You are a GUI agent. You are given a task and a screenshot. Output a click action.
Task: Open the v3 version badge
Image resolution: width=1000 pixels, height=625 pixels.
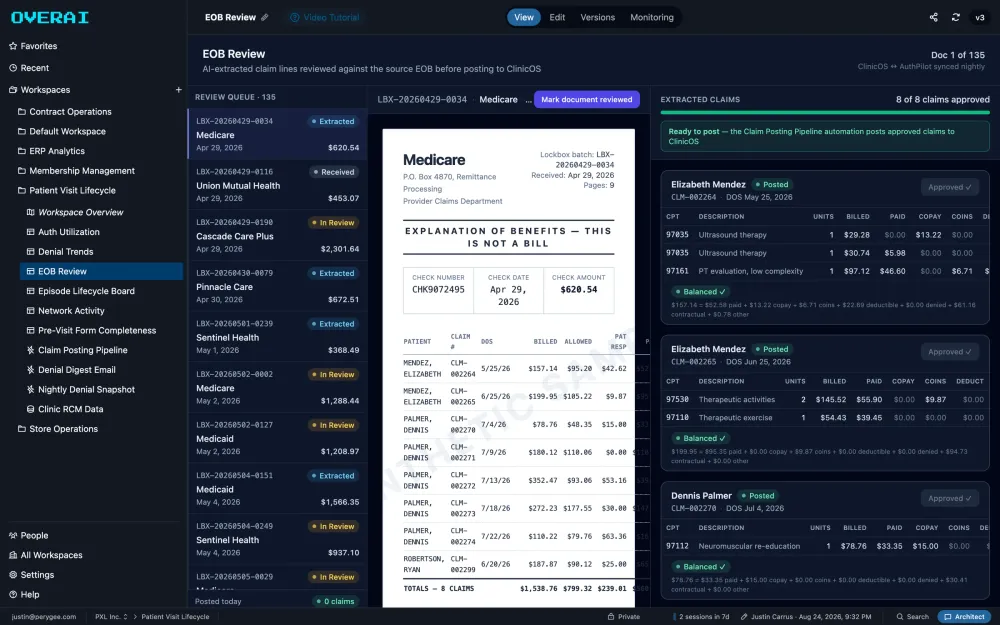(980, 17)
